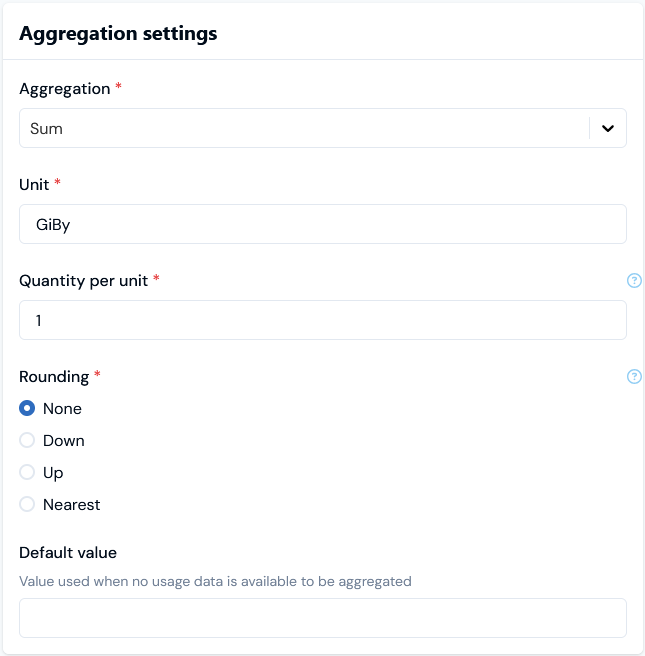Focus the empty Default value field
The height and width of the screenshot is (656, 645).
click(x=323, y=618)
